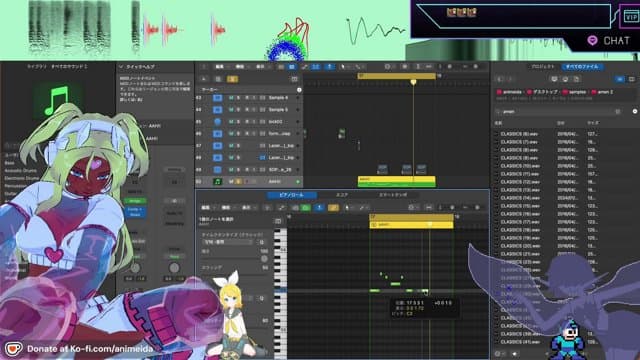640x360 pixels.
Task: Open the 編集 menu in piano roll
Action: [x=207, y=208]
